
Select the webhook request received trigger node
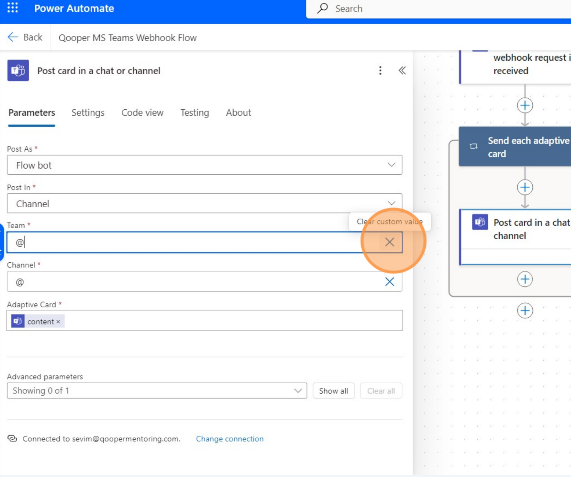tap(515, 67)
